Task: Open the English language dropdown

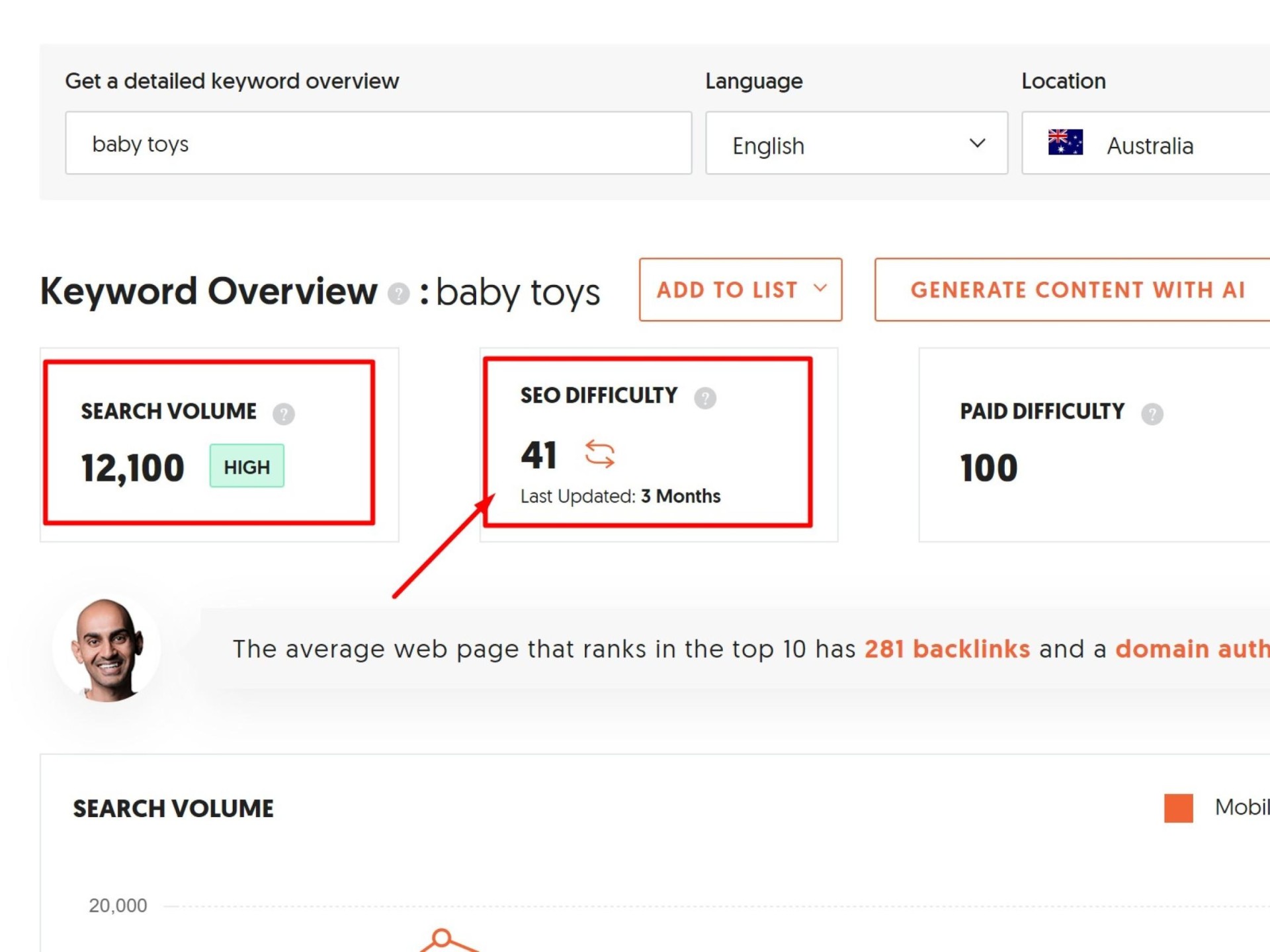Action: (x=856, y=143)
